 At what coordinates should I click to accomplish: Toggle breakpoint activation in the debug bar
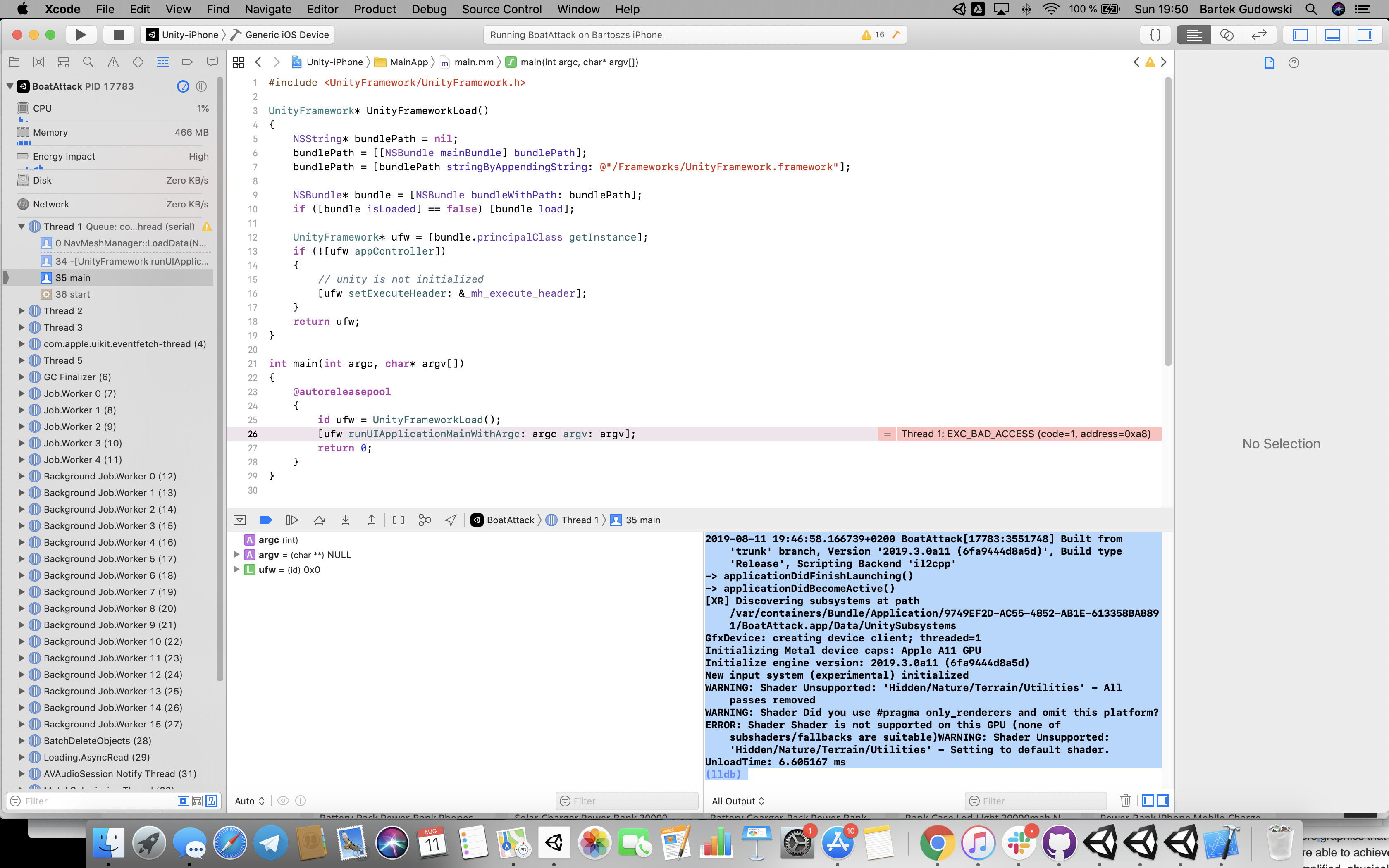(266, 520)
